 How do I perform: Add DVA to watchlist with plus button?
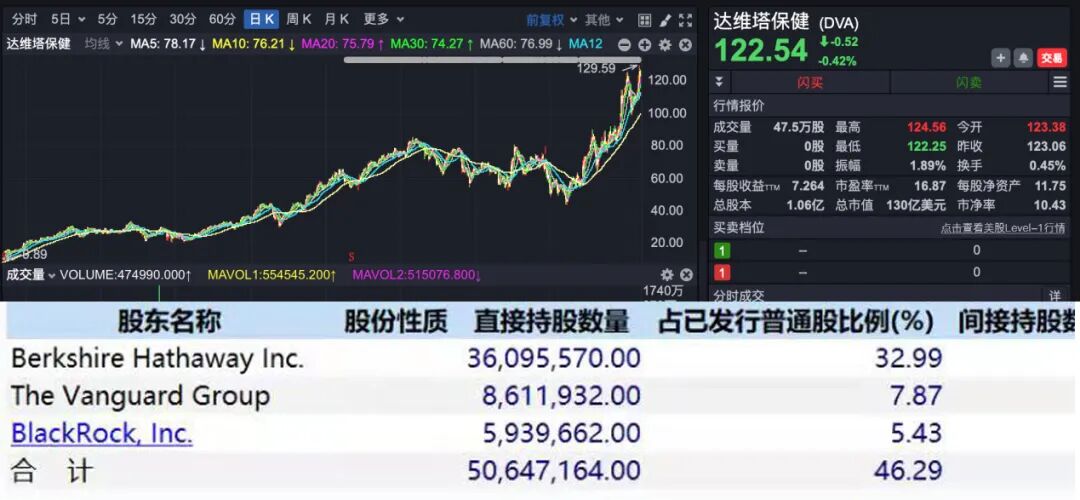tap(1001, 59)
